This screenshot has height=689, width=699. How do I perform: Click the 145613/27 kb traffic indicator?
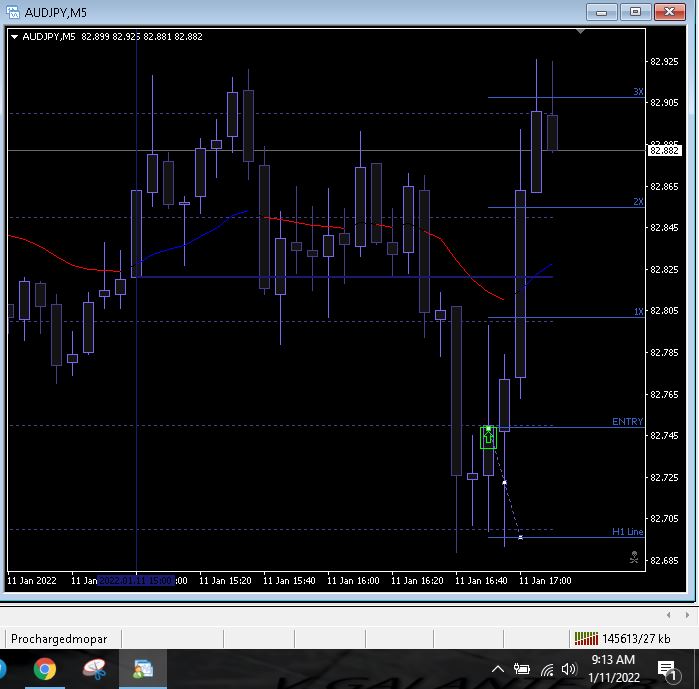636,639
